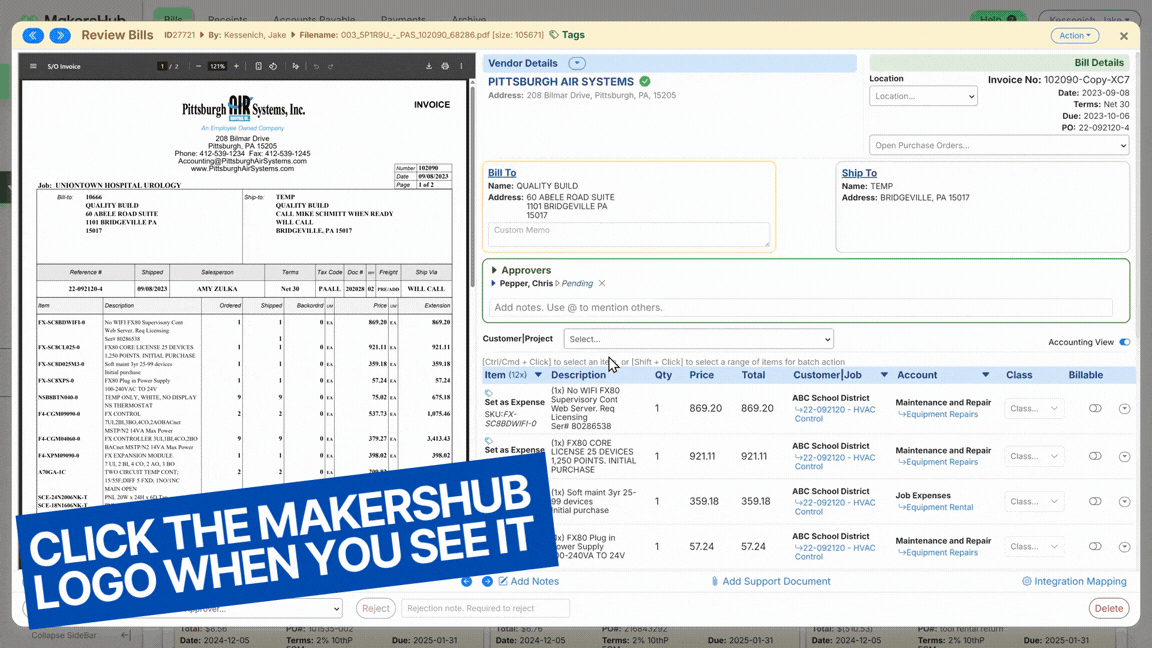1152x648 pixels.
Task: Open Integration Mapping gear link
Action: (1074, 581)
